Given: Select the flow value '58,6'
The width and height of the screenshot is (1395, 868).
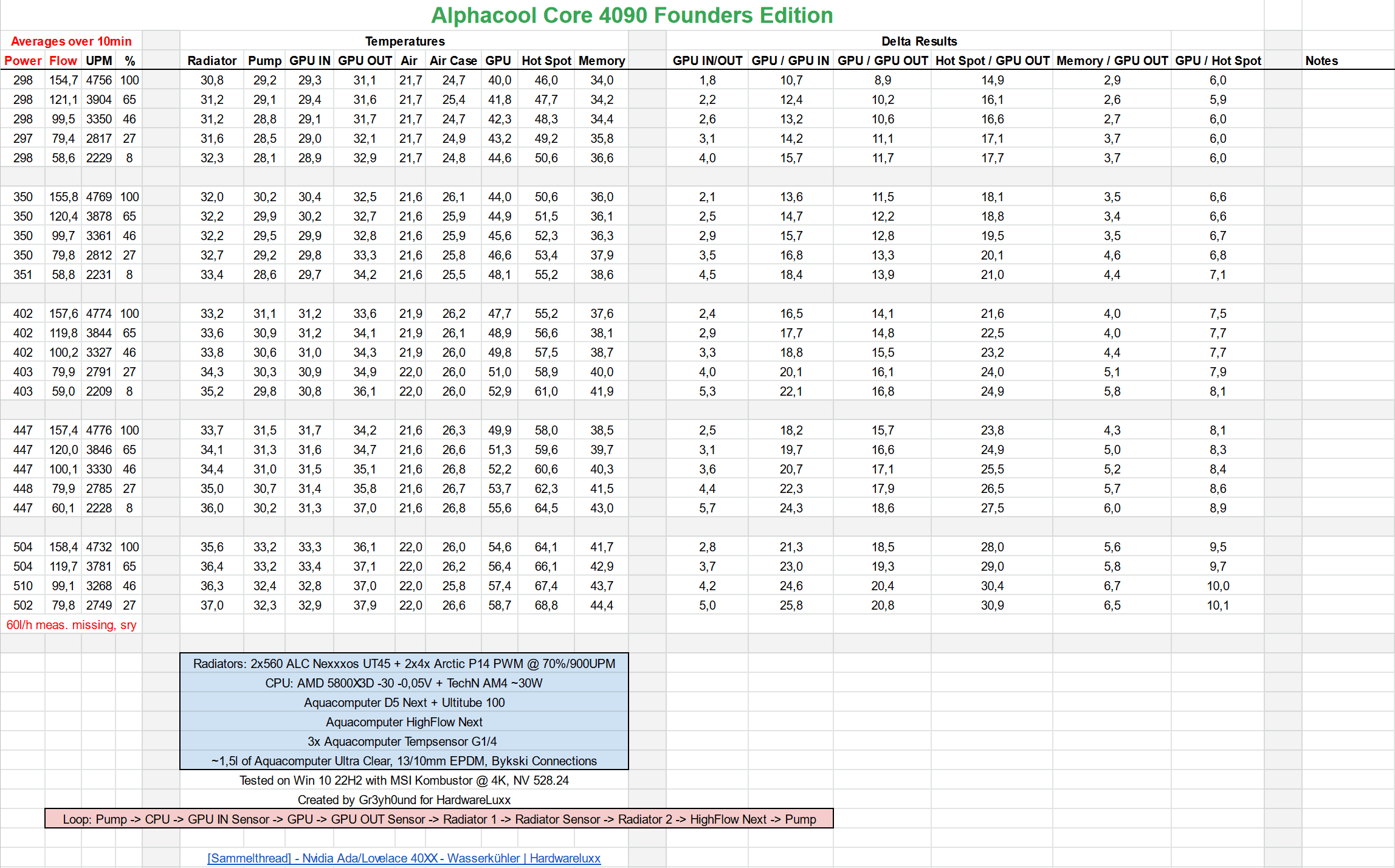Looking at the screenshot, I should (x=63, y=158).
